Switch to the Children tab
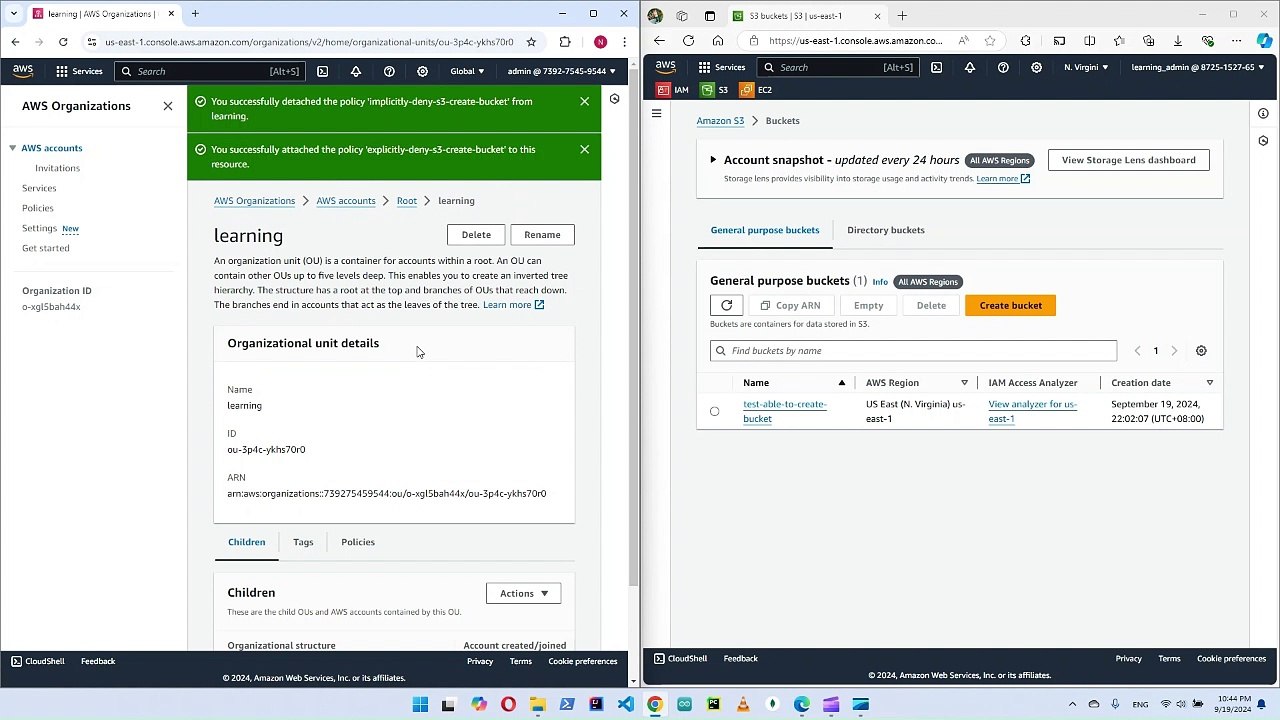This screenshot has height=720, width=1280. click(x=246, y=542)
